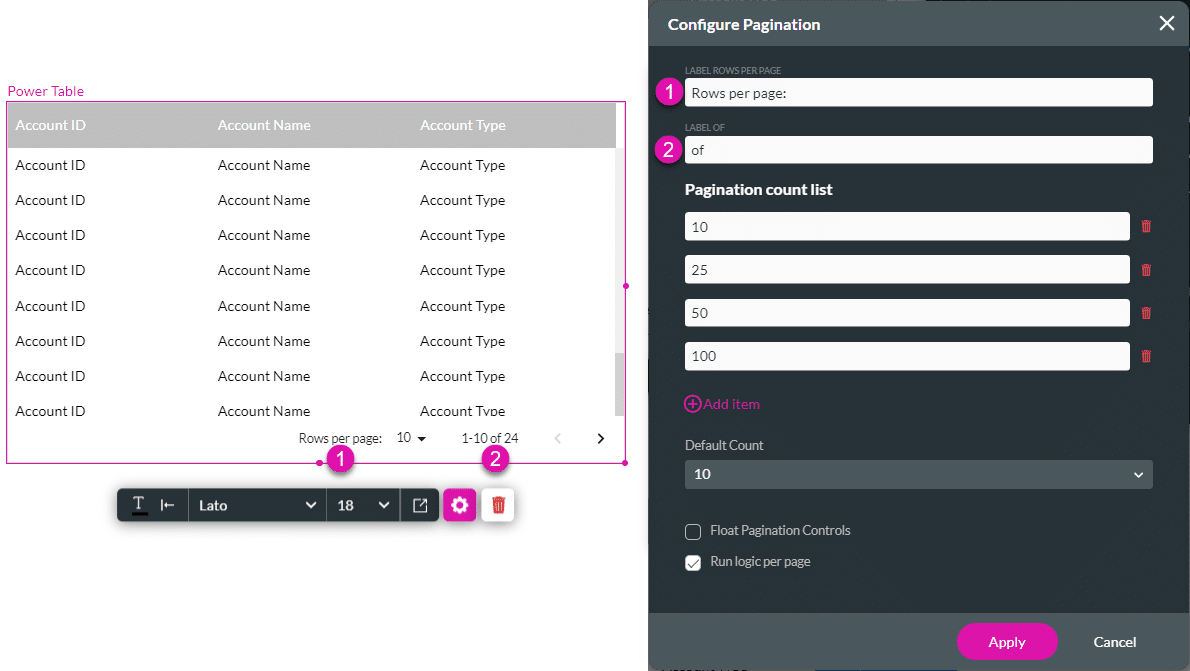Open the Default Count dropdown
This screenshot has height=671, width=1190.
click(918, 474)
